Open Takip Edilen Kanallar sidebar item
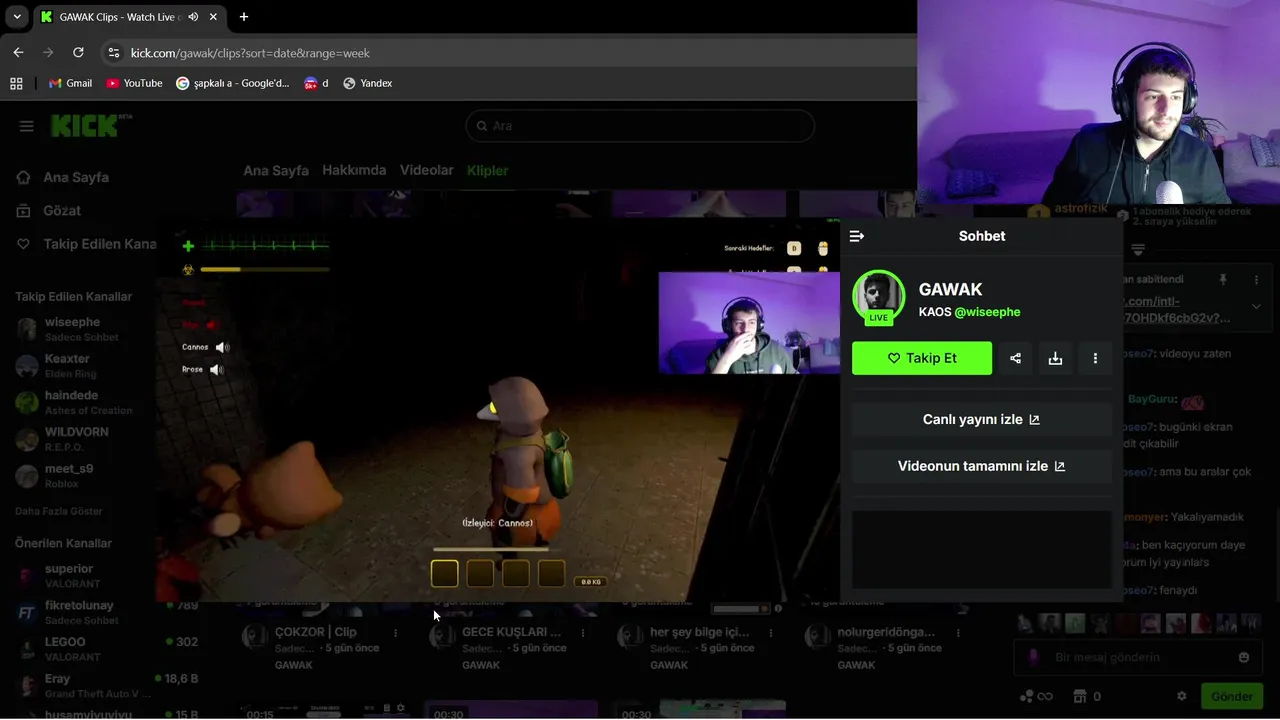The height and width of the screenshot is (720, 1280). 87,244
